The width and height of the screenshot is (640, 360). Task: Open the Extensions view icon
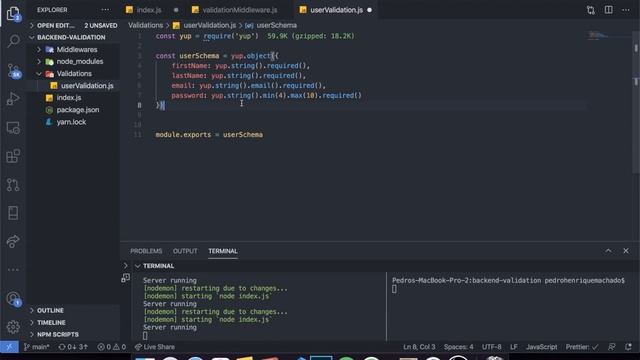(x=13, y=156)
